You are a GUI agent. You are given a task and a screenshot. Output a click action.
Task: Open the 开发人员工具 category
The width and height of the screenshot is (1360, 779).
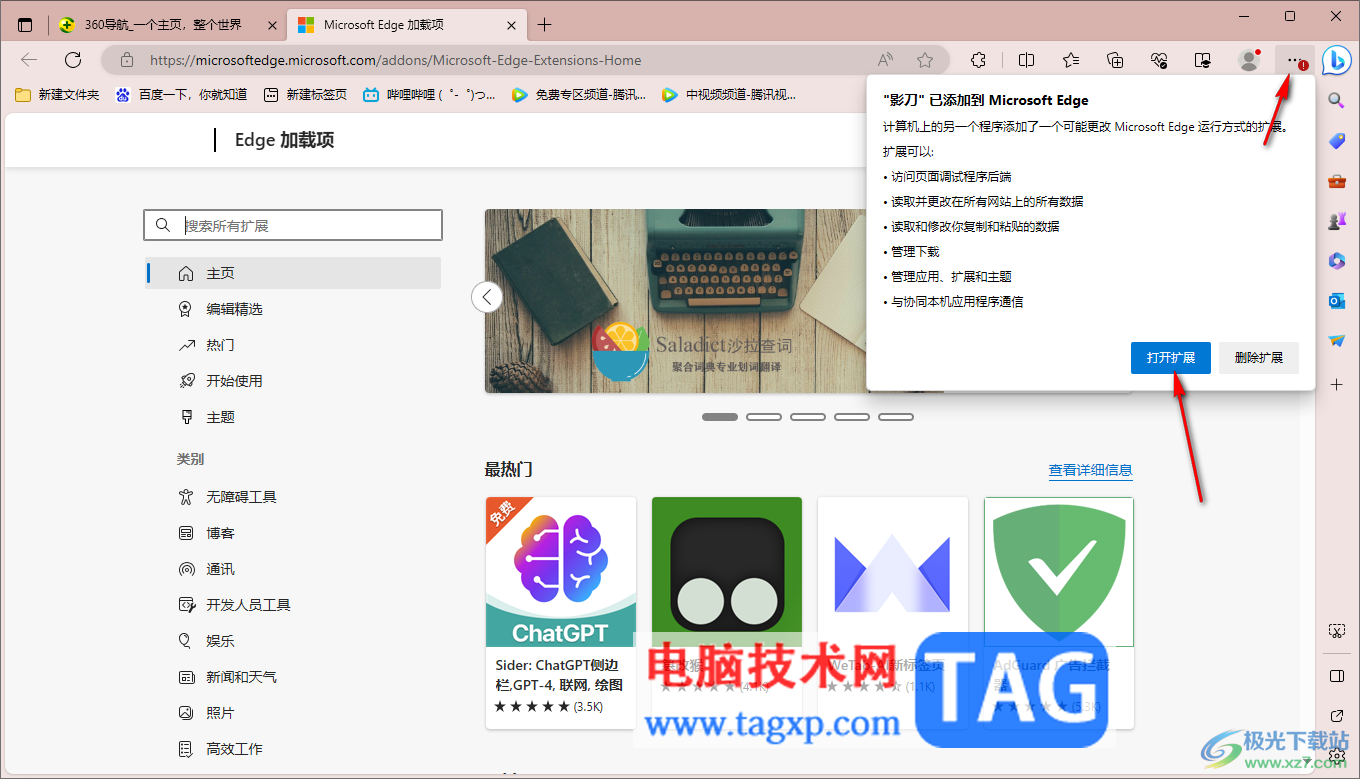tap(293, 605)
